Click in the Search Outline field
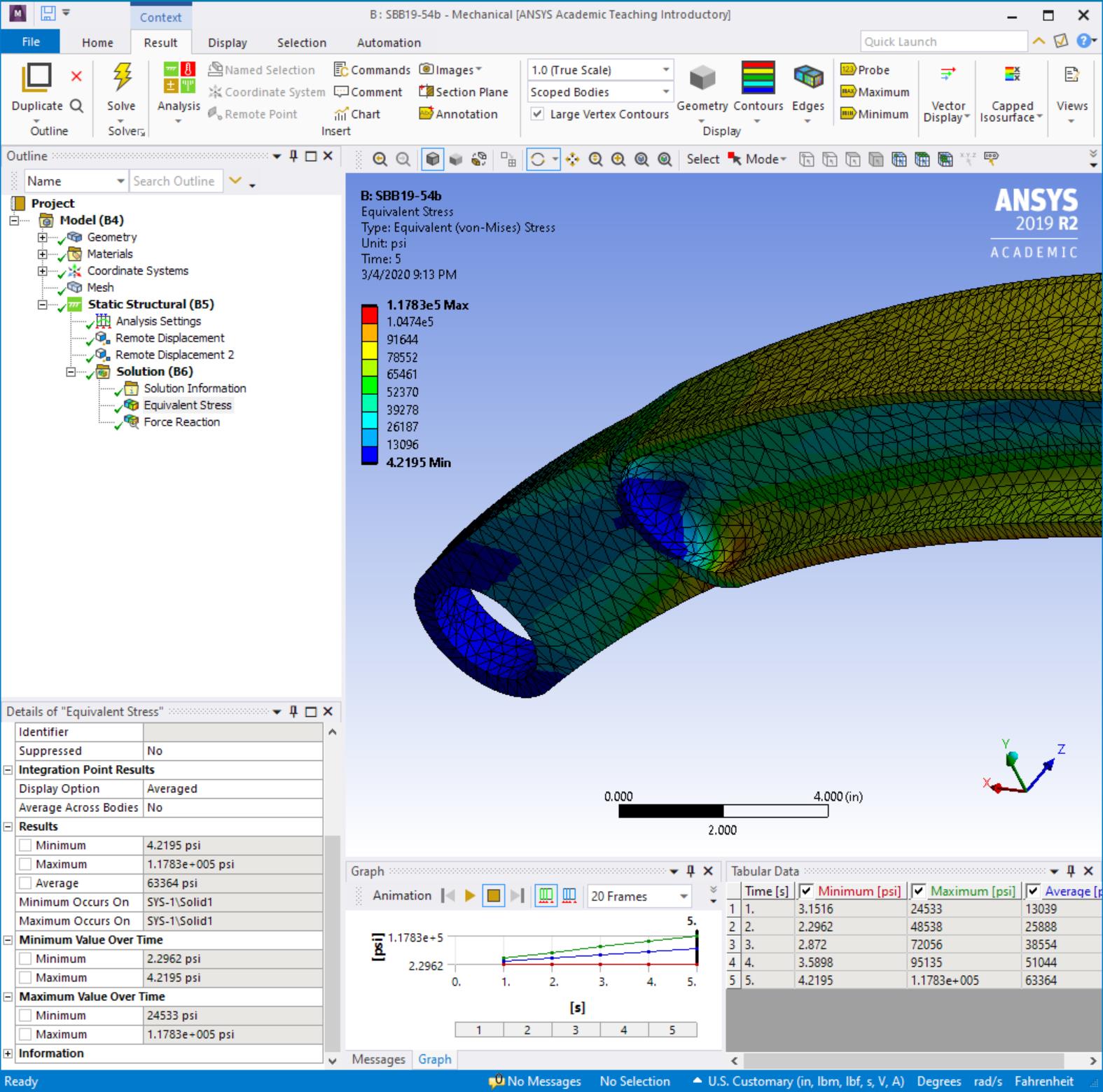 [x=176, y=181]
